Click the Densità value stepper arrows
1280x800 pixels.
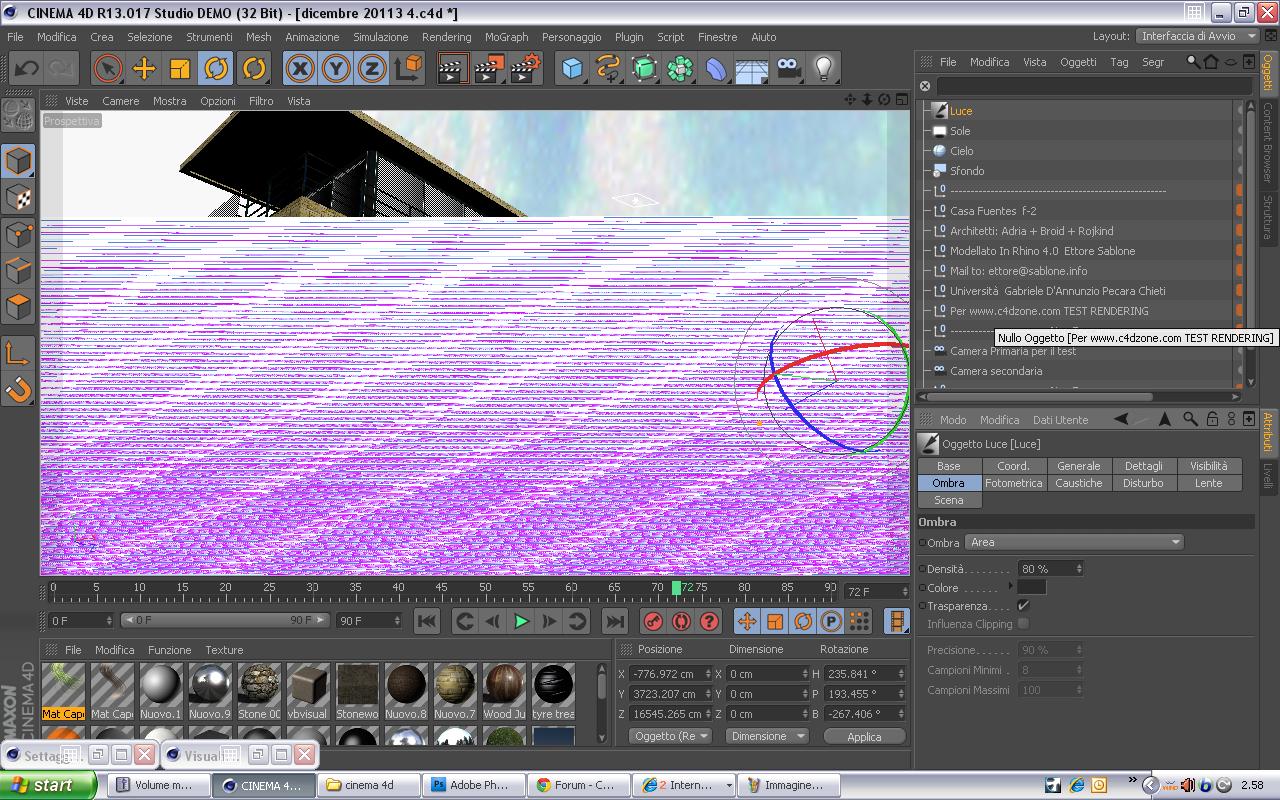point(1078,568)
